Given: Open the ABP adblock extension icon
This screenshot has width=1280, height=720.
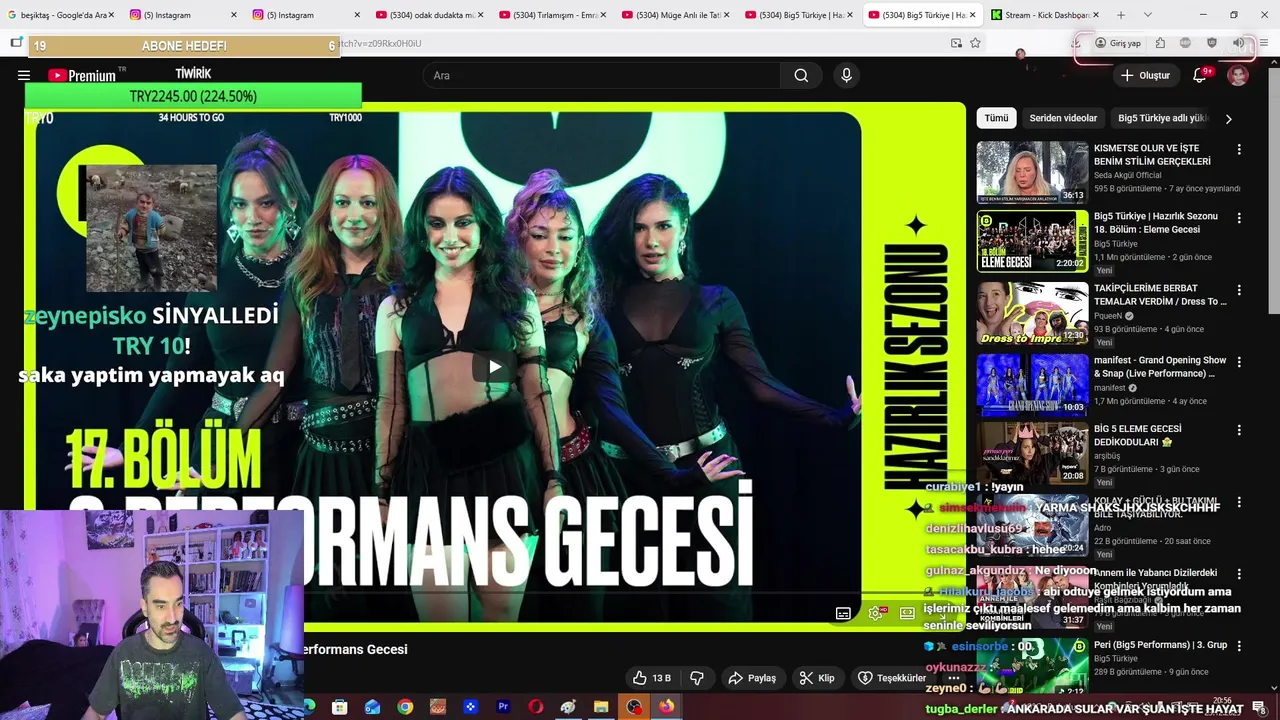Looking at the screenshot, I should coord(1185,43).
